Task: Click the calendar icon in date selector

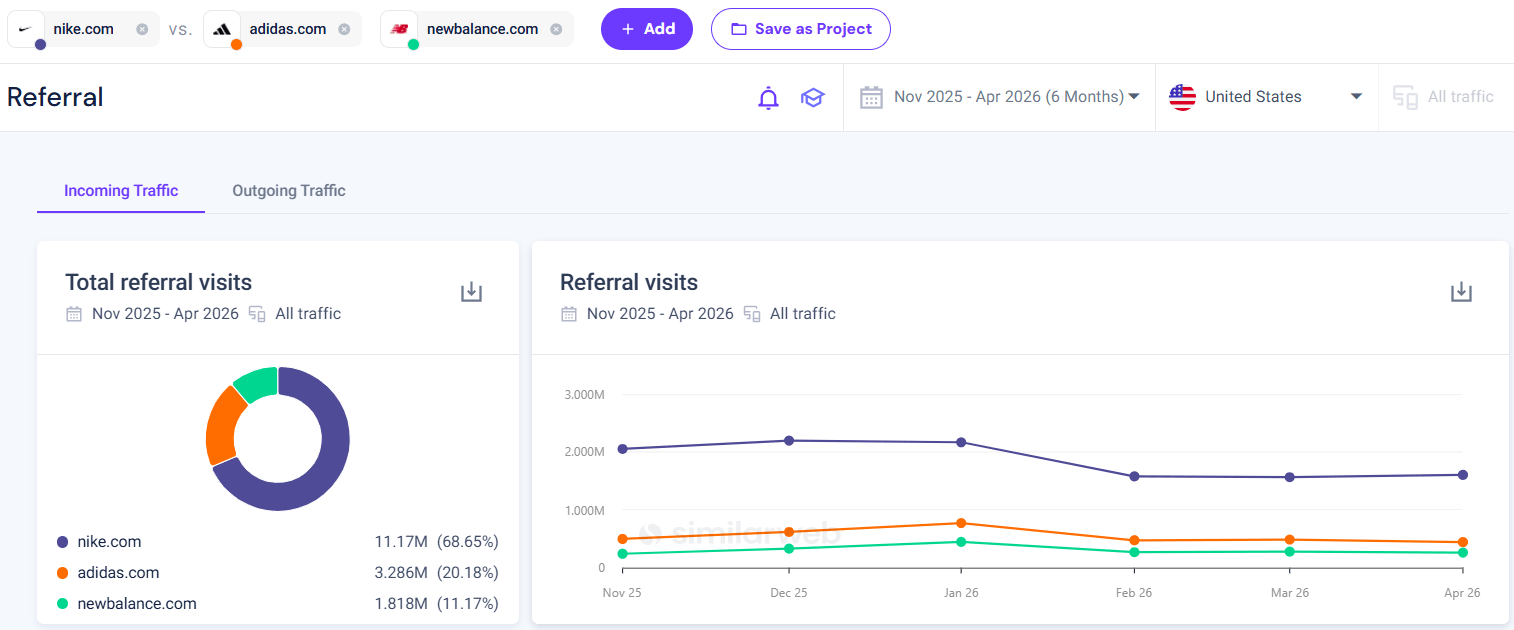Action: 871,97
